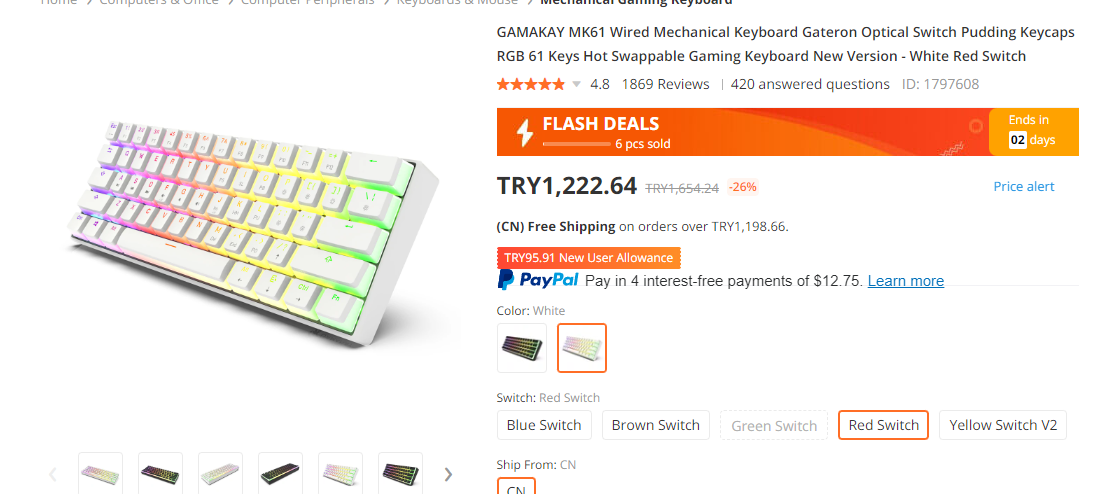Select the white keyboard color swatch
This screenshot has height=494, width=1102.
click(x=582, y=348)
